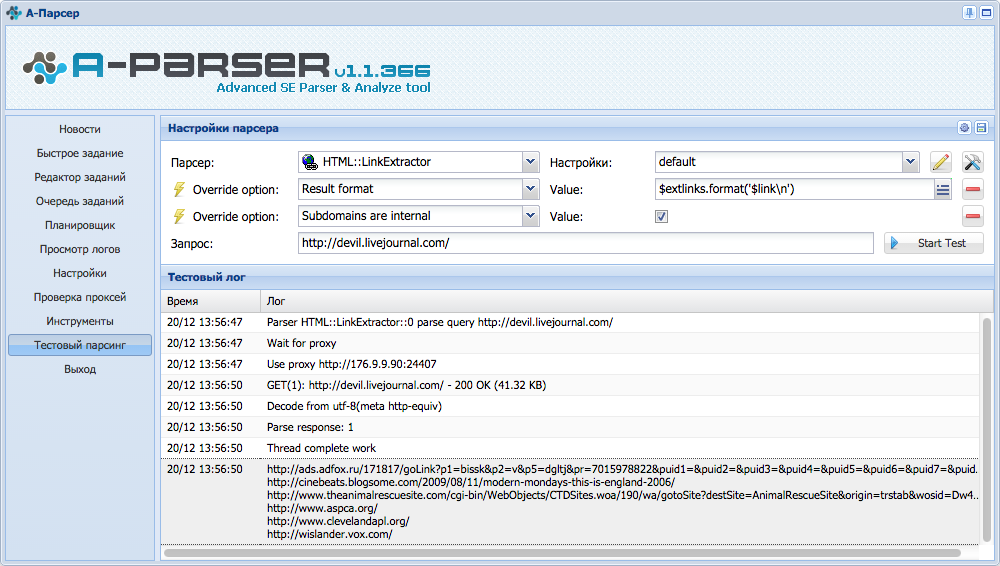
Task: Select the 'Decode from utf-8(meta http-equiv)' row
Action: (x=570, y=406)
